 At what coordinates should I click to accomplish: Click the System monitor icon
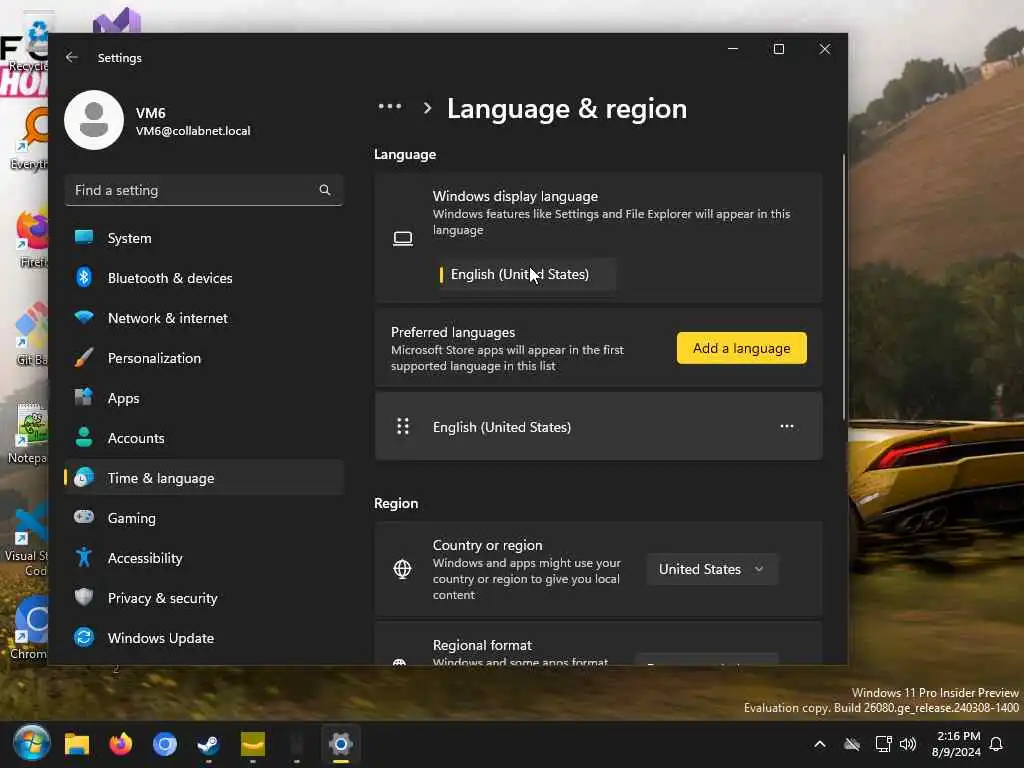coord(84,237)
